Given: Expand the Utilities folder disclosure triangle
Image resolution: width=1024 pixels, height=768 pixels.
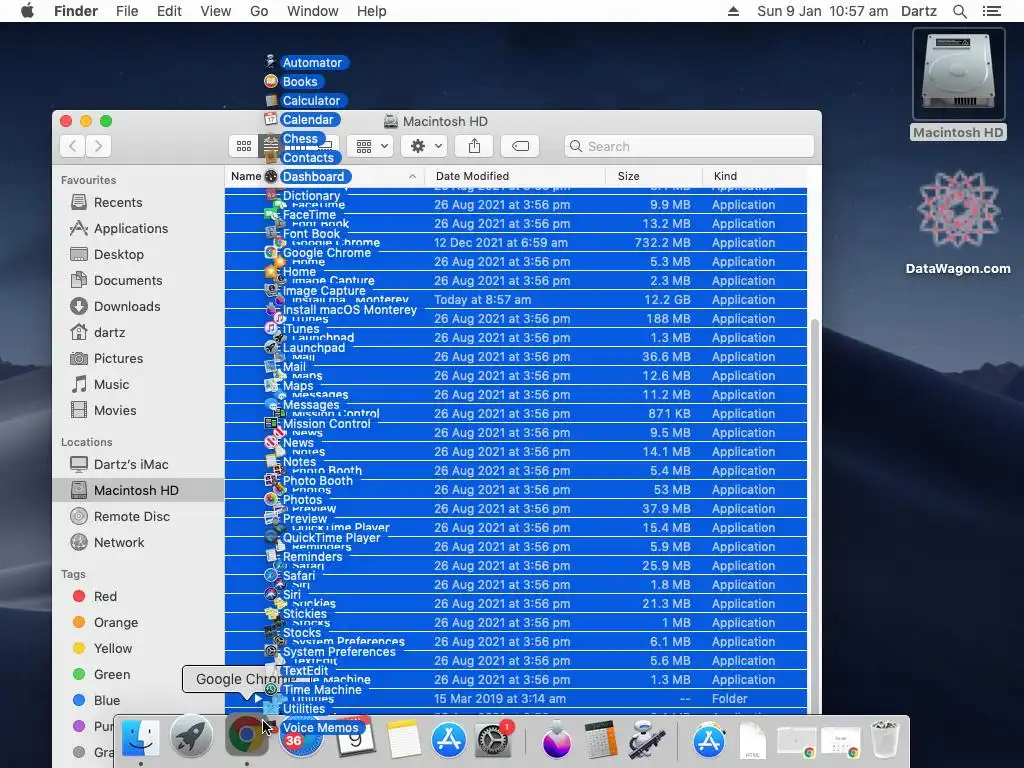Looking at the screenshot, I should [258, 699].
